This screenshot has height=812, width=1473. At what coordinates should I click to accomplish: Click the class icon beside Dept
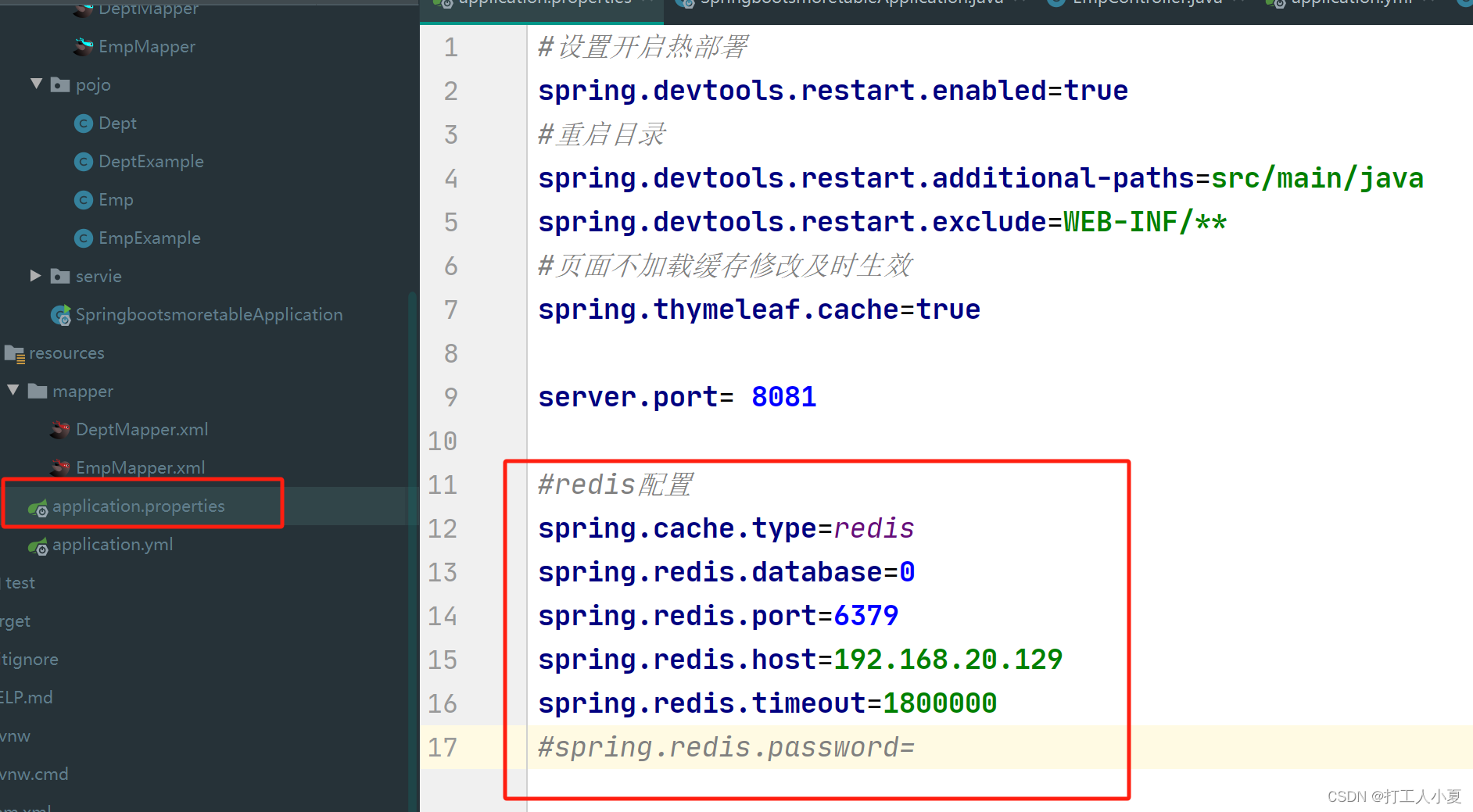[x=83, y=123]
